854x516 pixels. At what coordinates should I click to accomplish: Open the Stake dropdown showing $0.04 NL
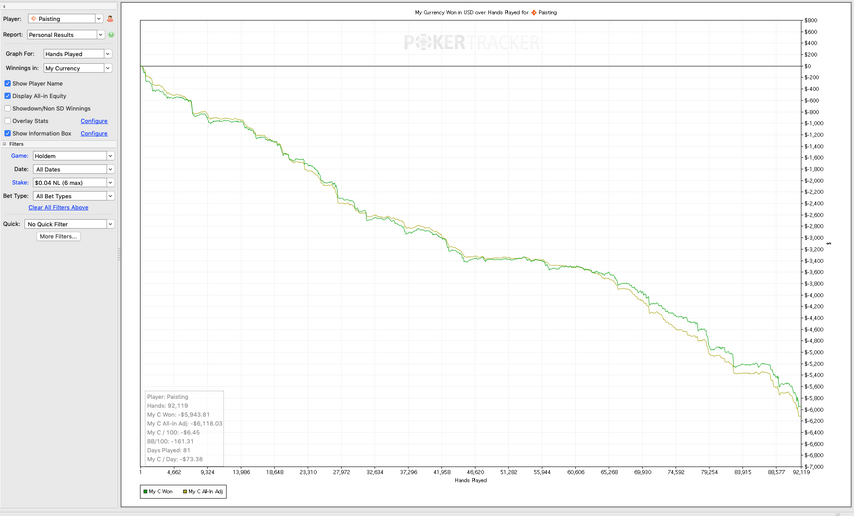pos(73,183)
